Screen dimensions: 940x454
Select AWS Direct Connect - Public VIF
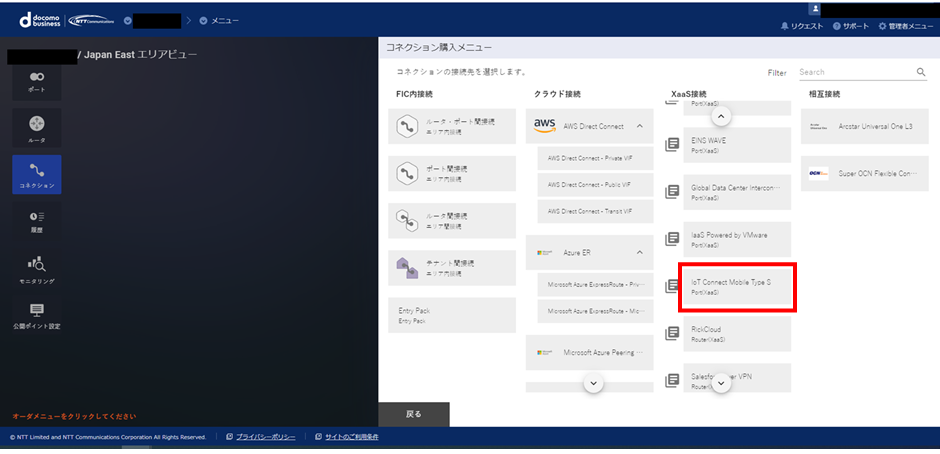point(595,185)
